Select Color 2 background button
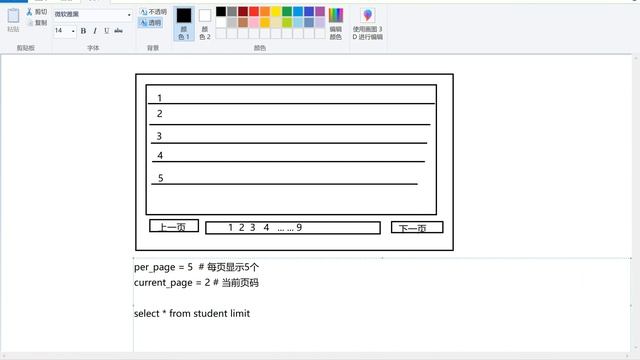This screenshot has width=640, height=360. tap(205, 24)
